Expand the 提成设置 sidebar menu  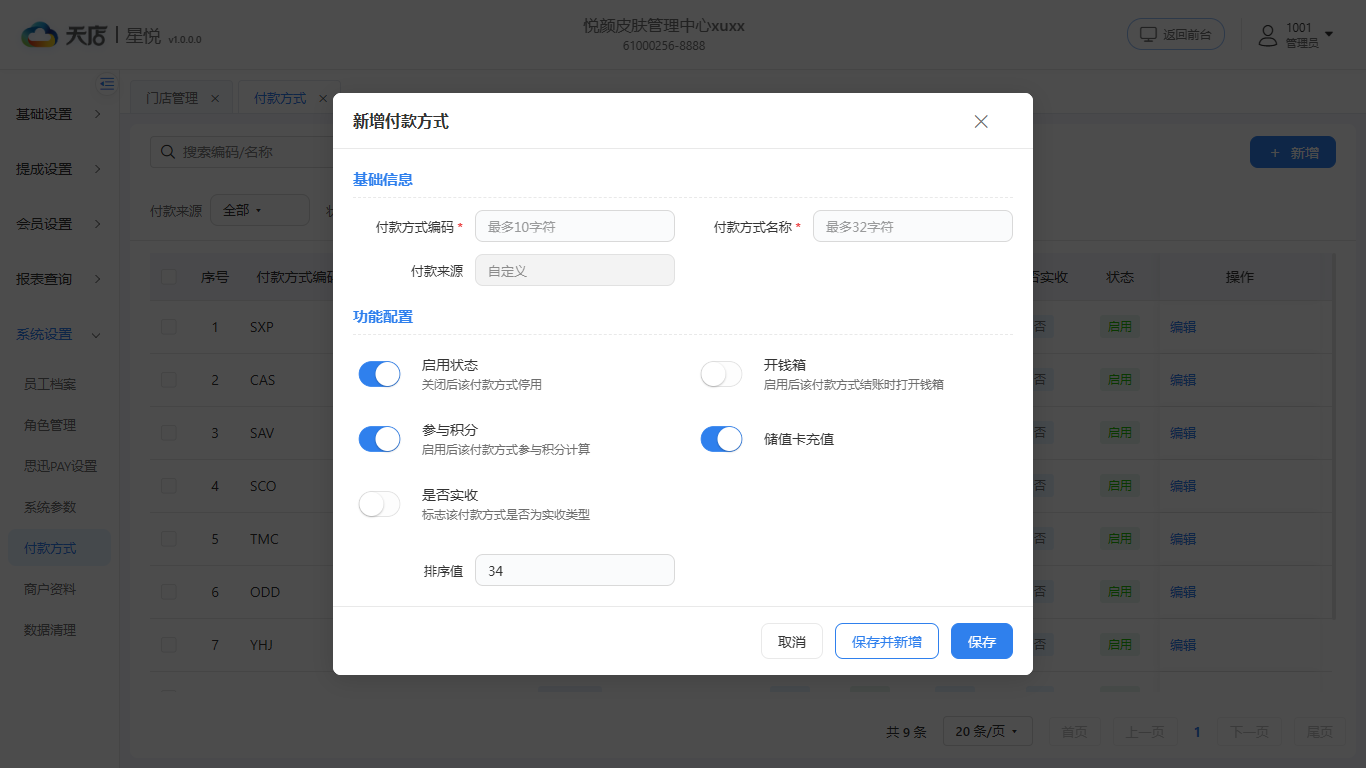point(59,169)
